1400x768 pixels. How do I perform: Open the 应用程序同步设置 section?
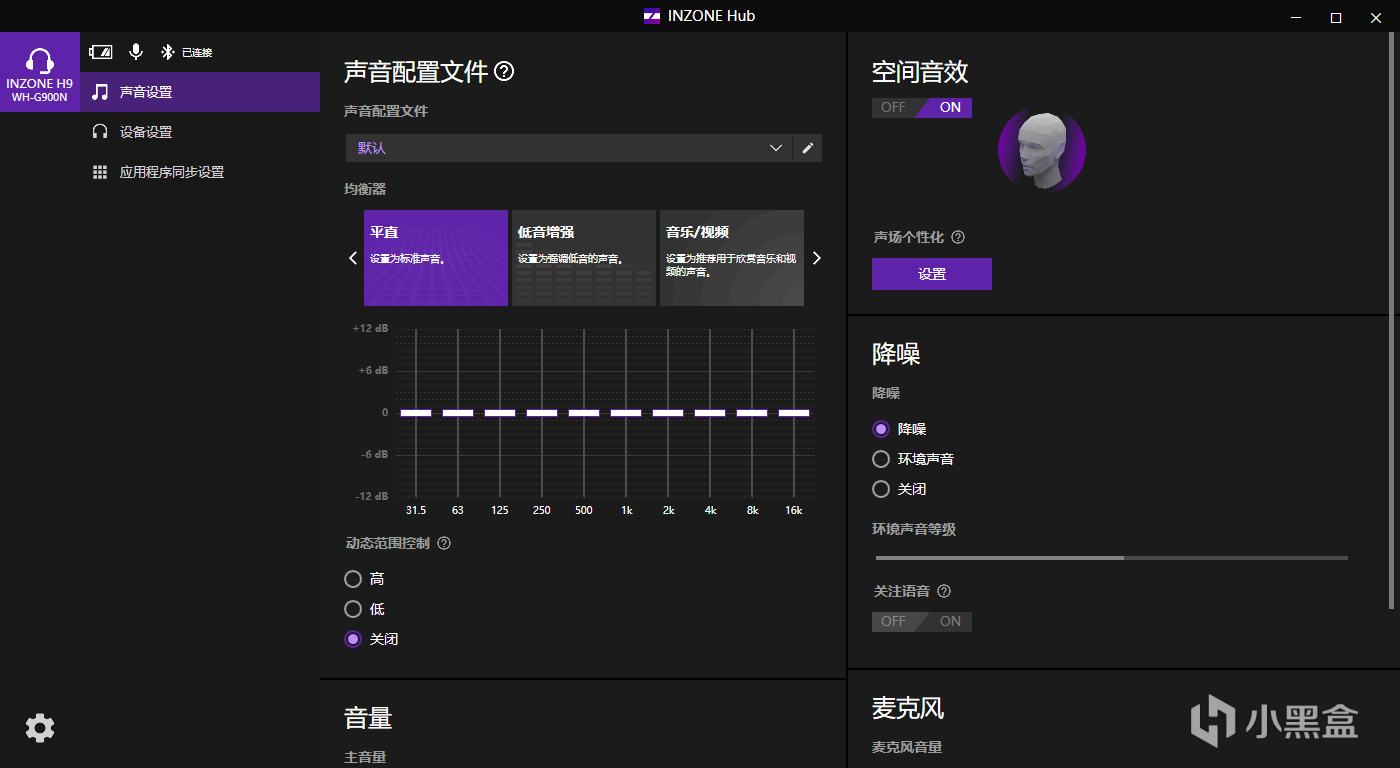click(200, 172)
